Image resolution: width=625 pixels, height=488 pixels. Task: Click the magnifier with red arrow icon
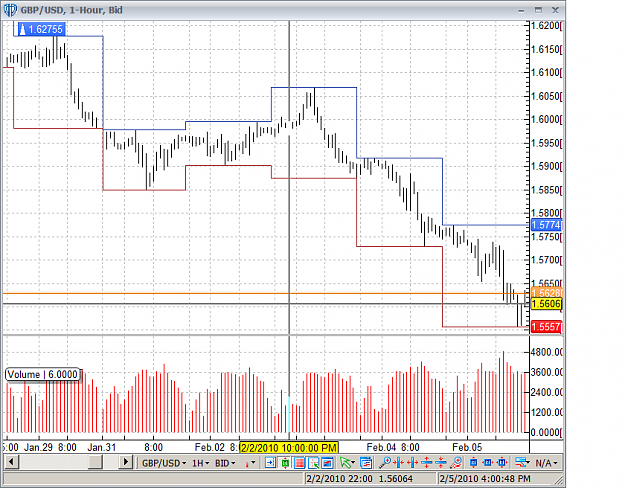pyautogui.click(x=456, y=463)
